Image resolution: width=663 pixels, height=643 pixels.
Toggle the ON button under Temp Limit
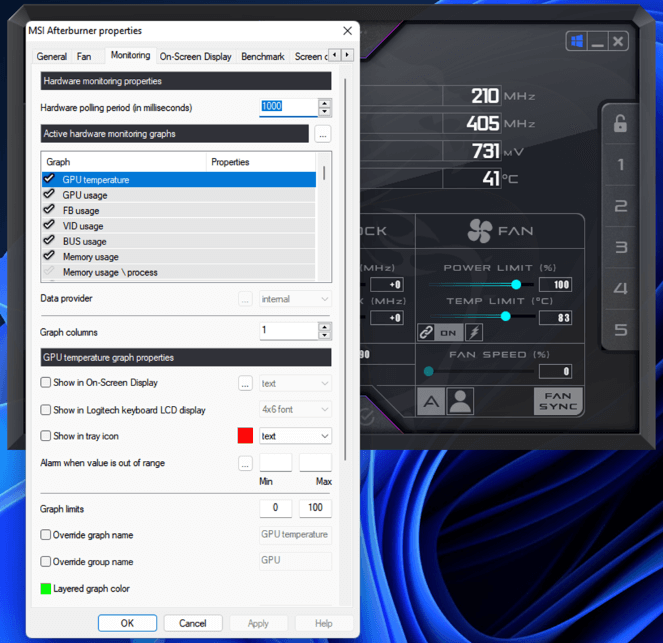coord(449,333)
